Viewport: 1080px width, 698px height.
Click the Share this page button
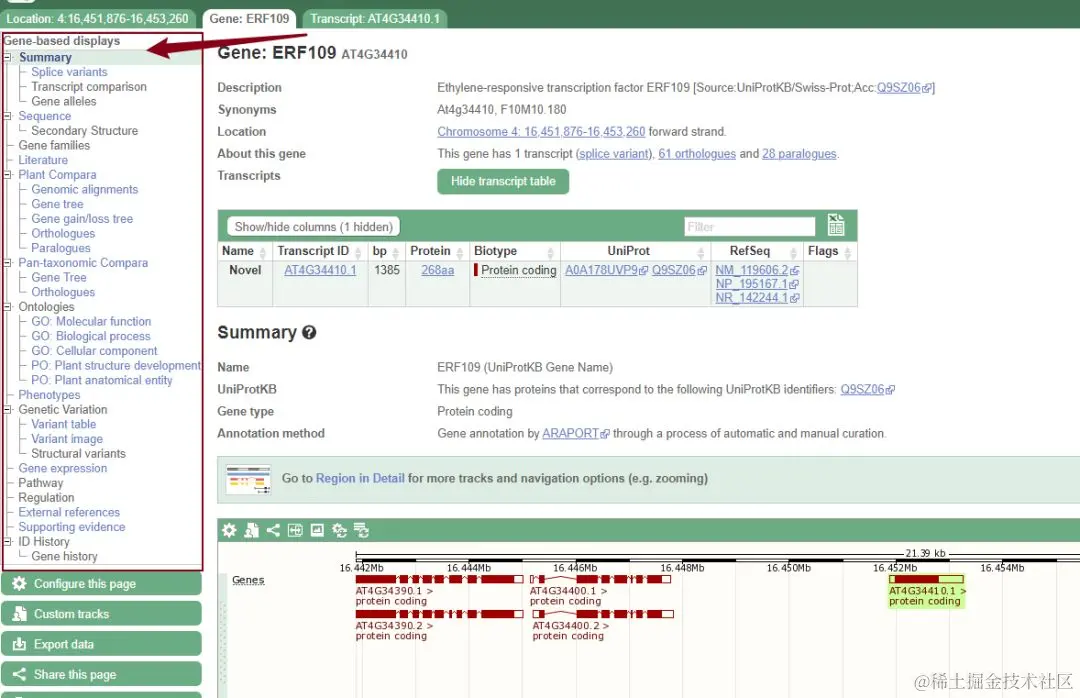tap(101, 675)
